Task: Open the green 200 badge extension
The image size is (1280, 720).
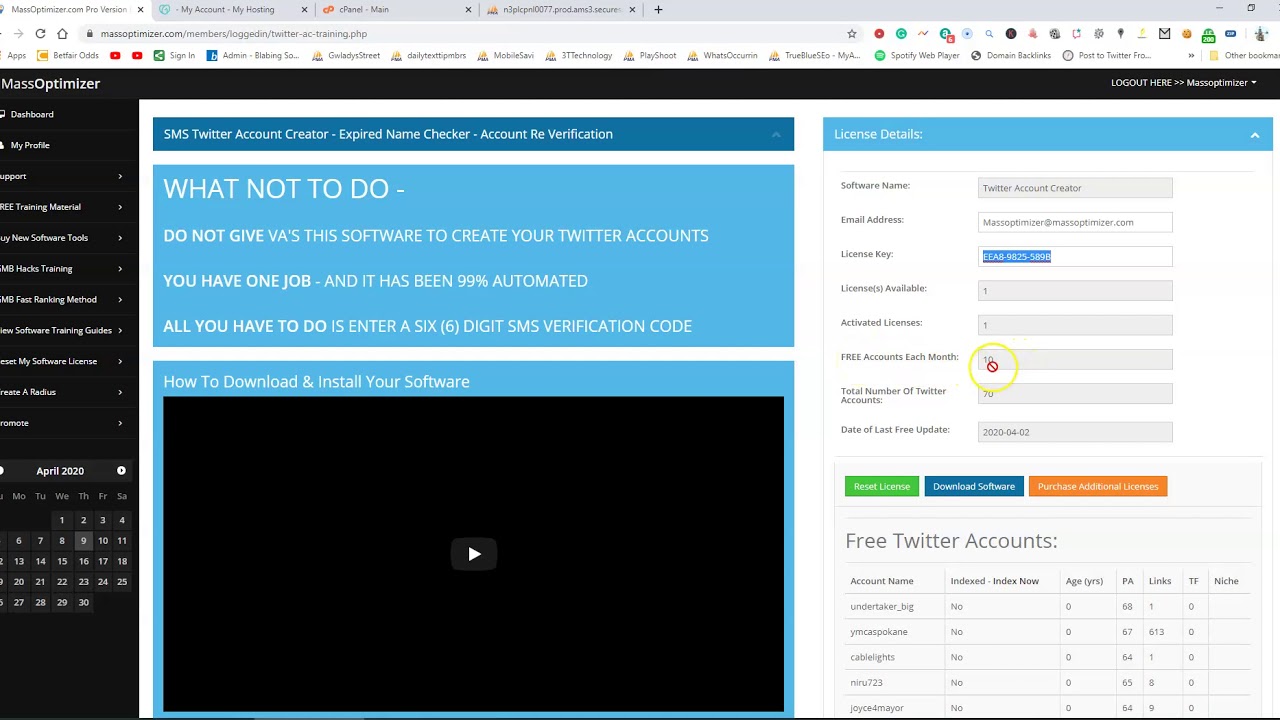Action: click(x=1210, y=35)
